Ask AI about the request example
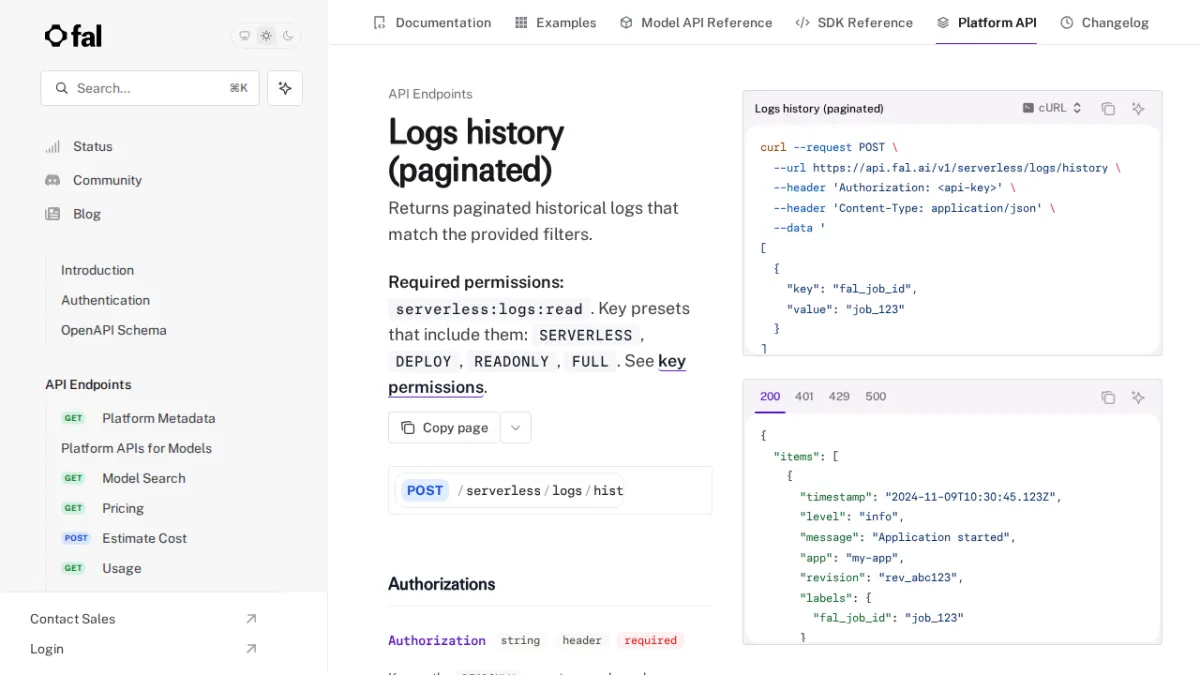 tap(1138, 108)
